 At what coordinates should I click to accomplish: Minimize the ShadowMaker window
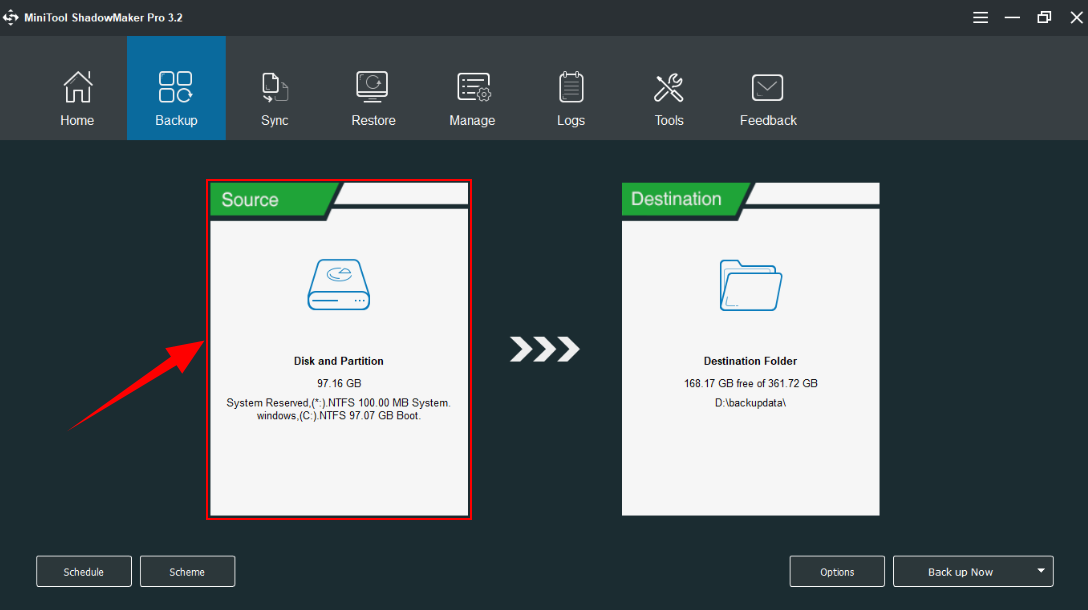[x=1012, y=18]
